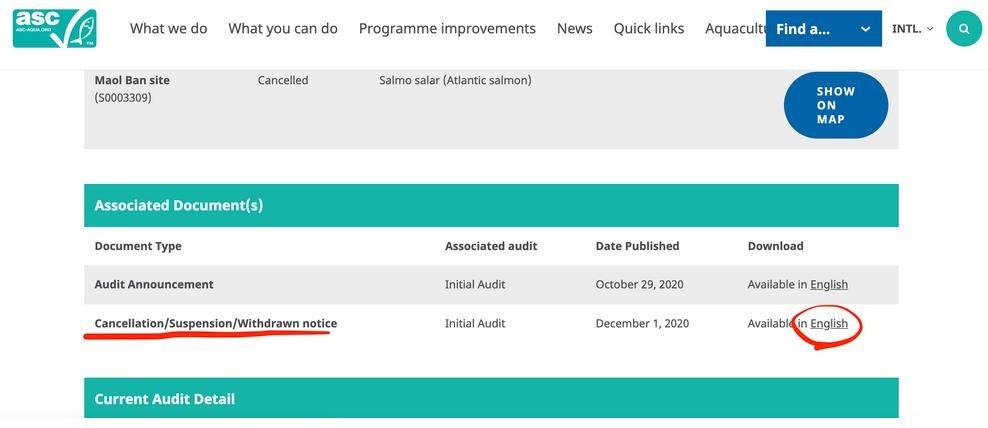Screen dimensions: 988x428
Task: Open the 'What we do' menu
Action: [168, 29]
